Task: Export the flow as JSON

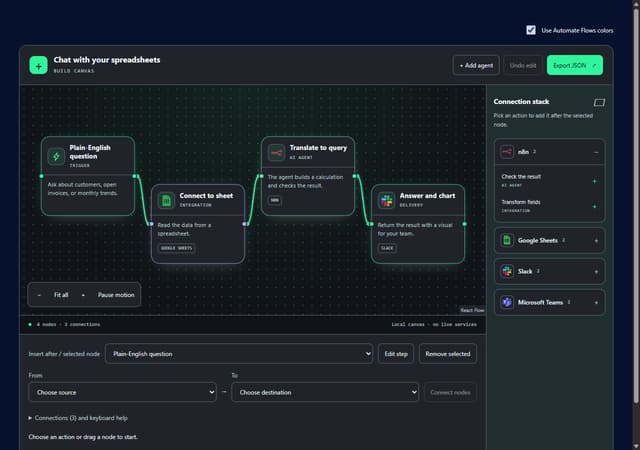Action: pos(575,65)
